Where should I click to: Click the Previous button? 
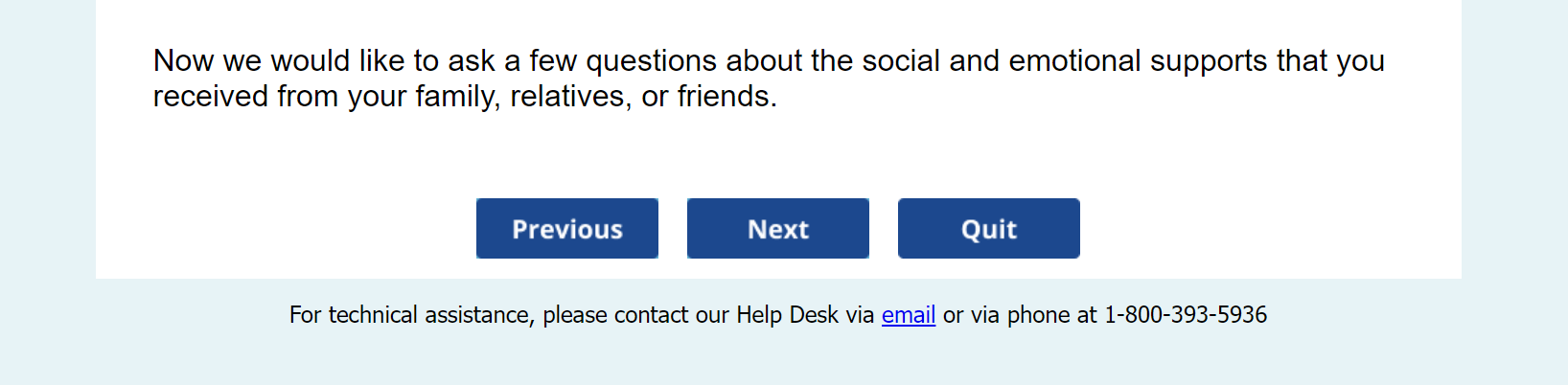(x=566, y=229)
